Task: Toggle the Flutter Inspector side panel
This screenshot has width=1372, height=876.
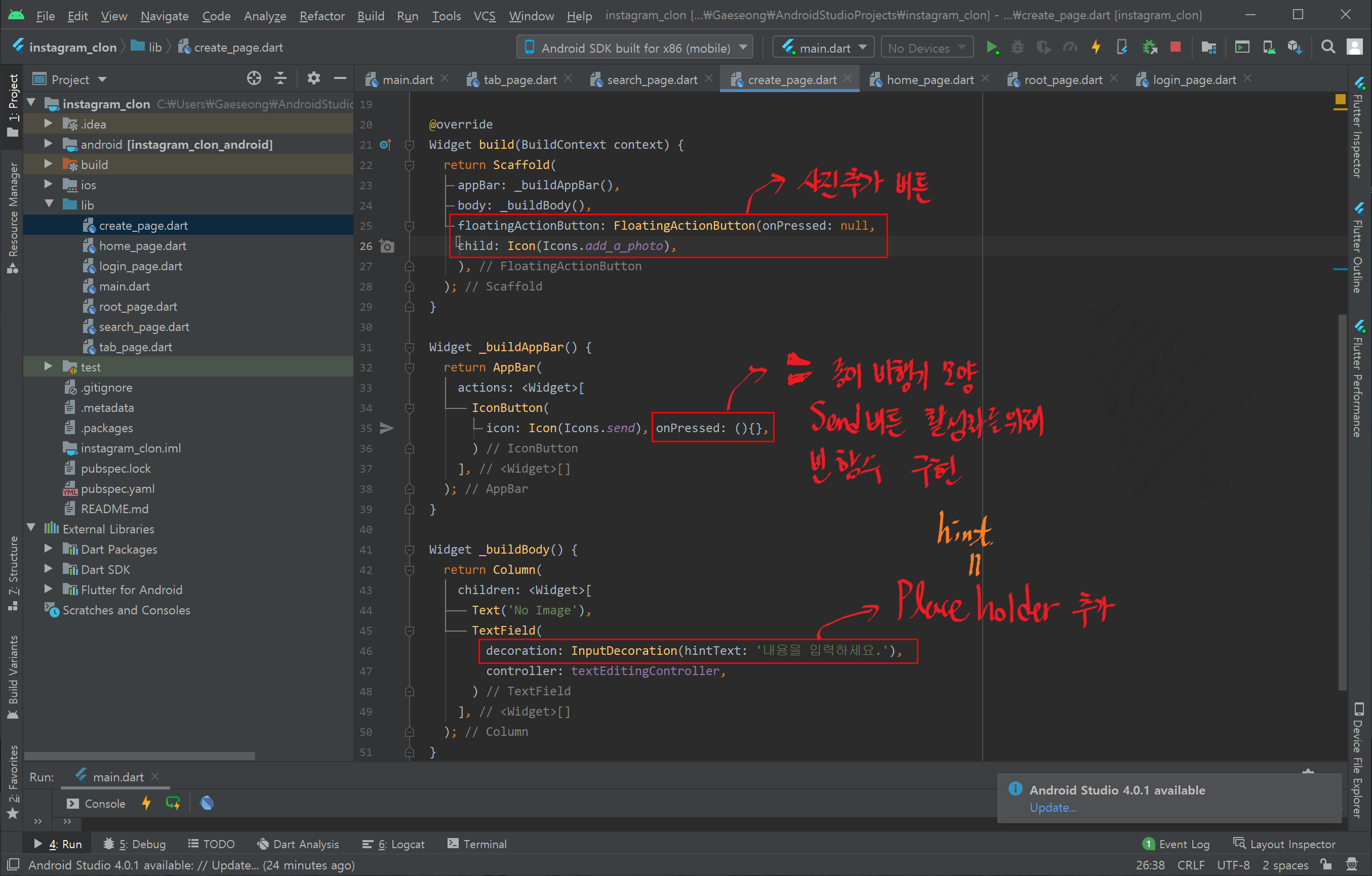Action: pos(1359,128)
